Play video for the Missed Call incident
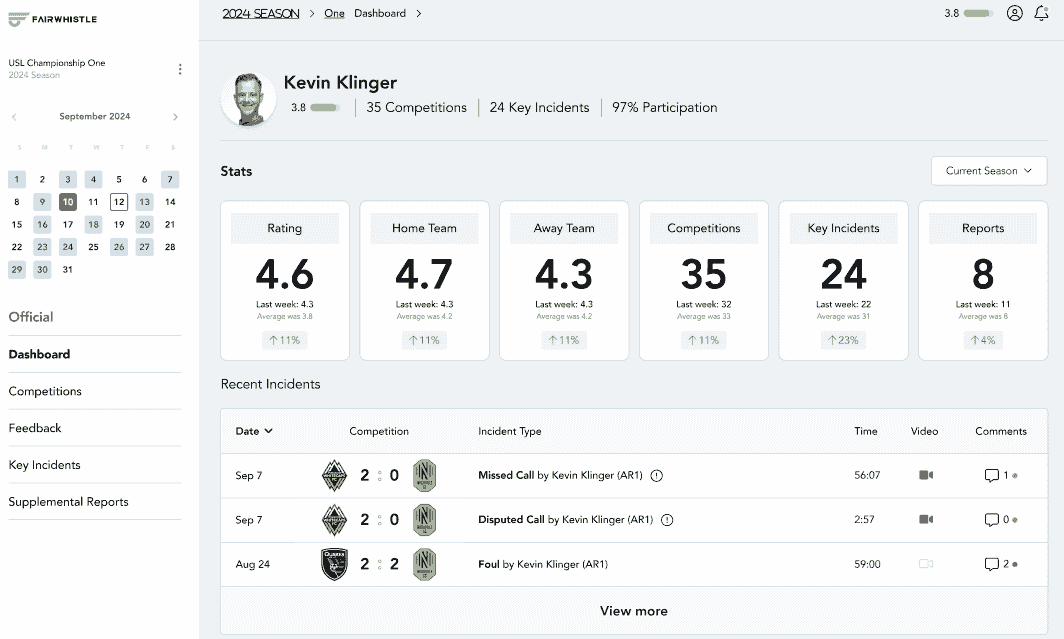Viewport: 1064px width, 639px height. coord(926,475)
